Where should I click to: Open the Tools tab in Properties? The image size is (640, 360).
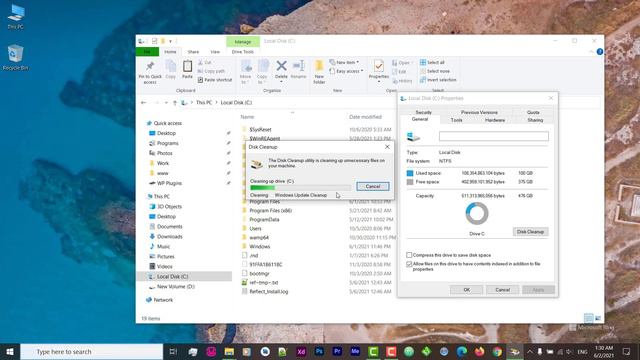tap(456, 120)
